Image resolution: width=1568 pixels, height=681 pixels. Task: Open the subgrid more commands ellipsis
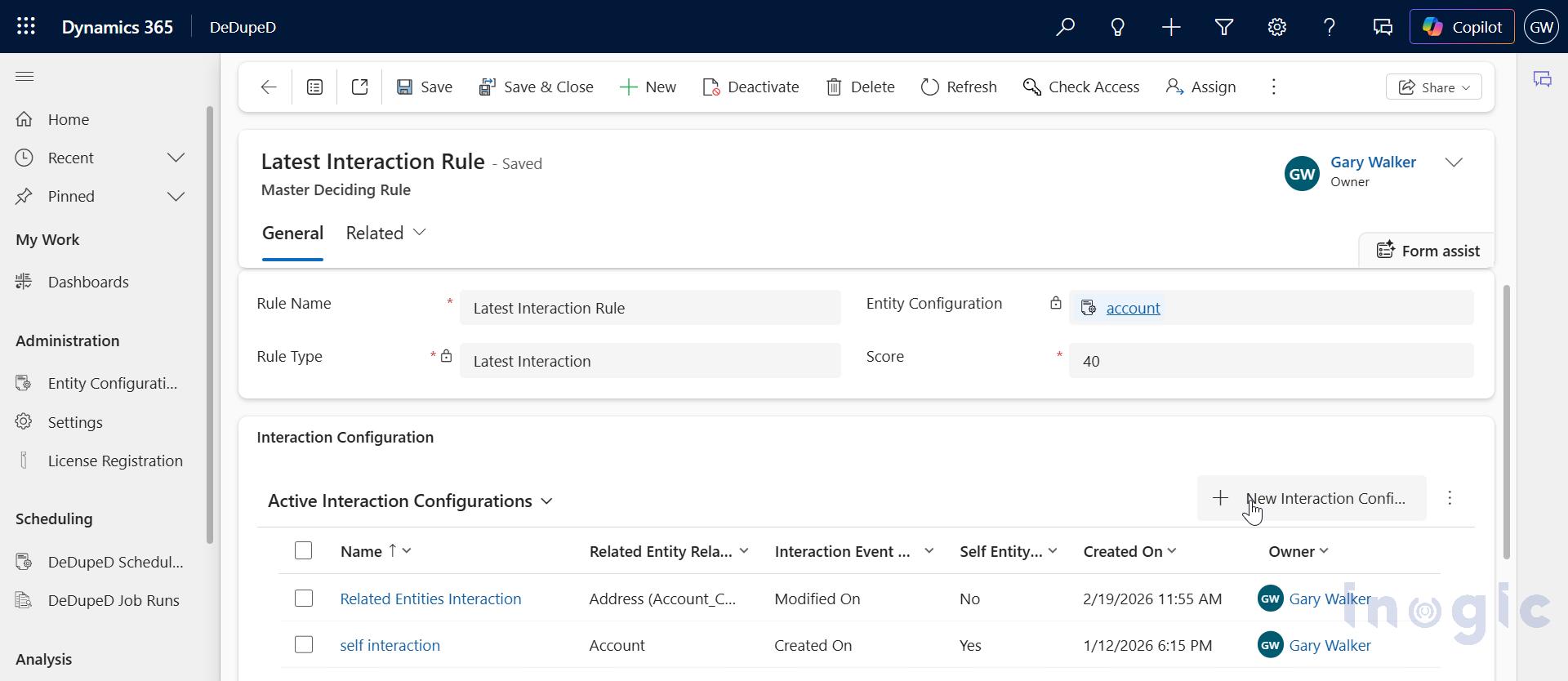pyautogui.click(x=1450, y=498)
